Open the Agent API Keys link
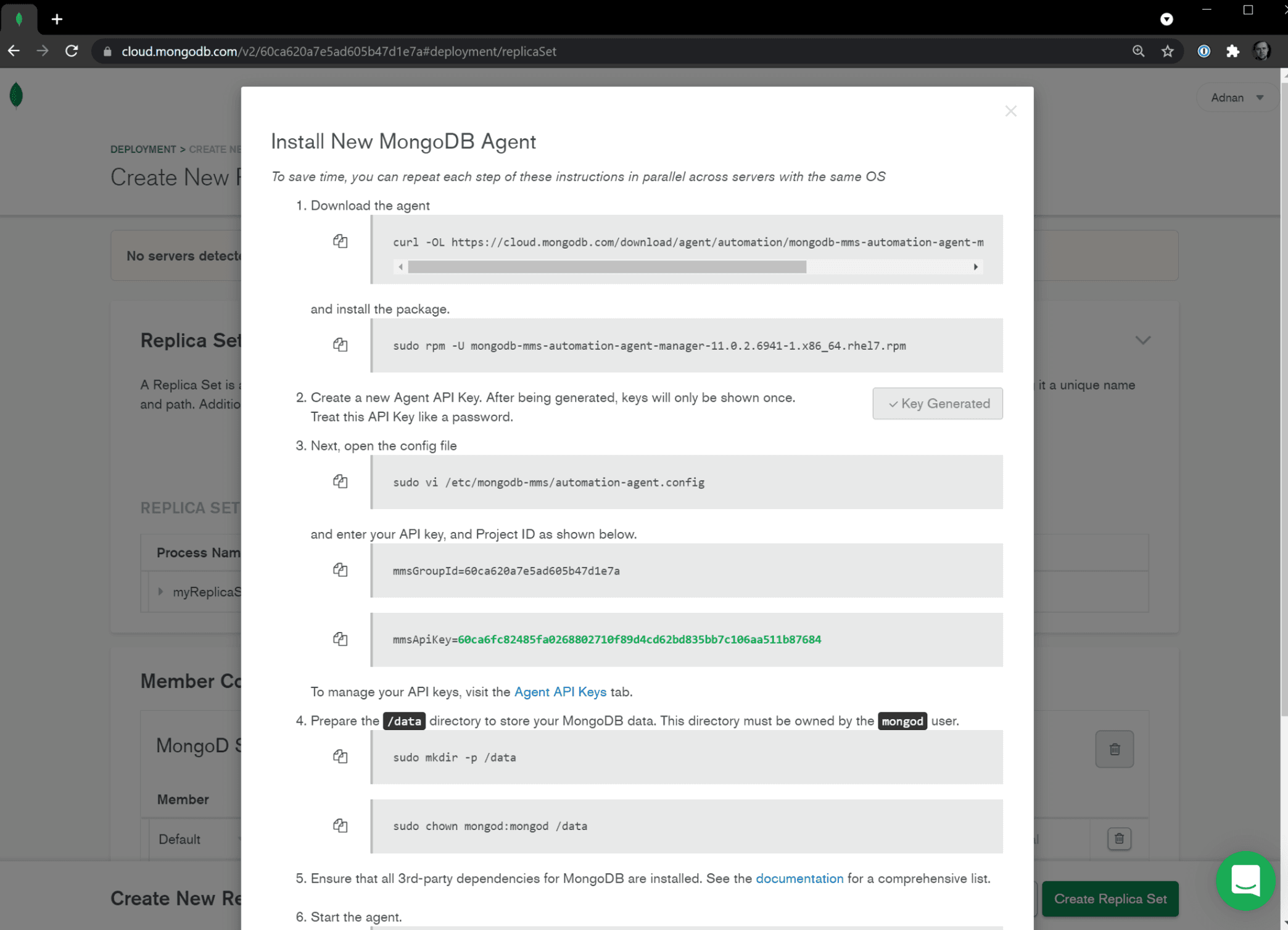The height and width of the screenshot is (930, 1288). 559,692
